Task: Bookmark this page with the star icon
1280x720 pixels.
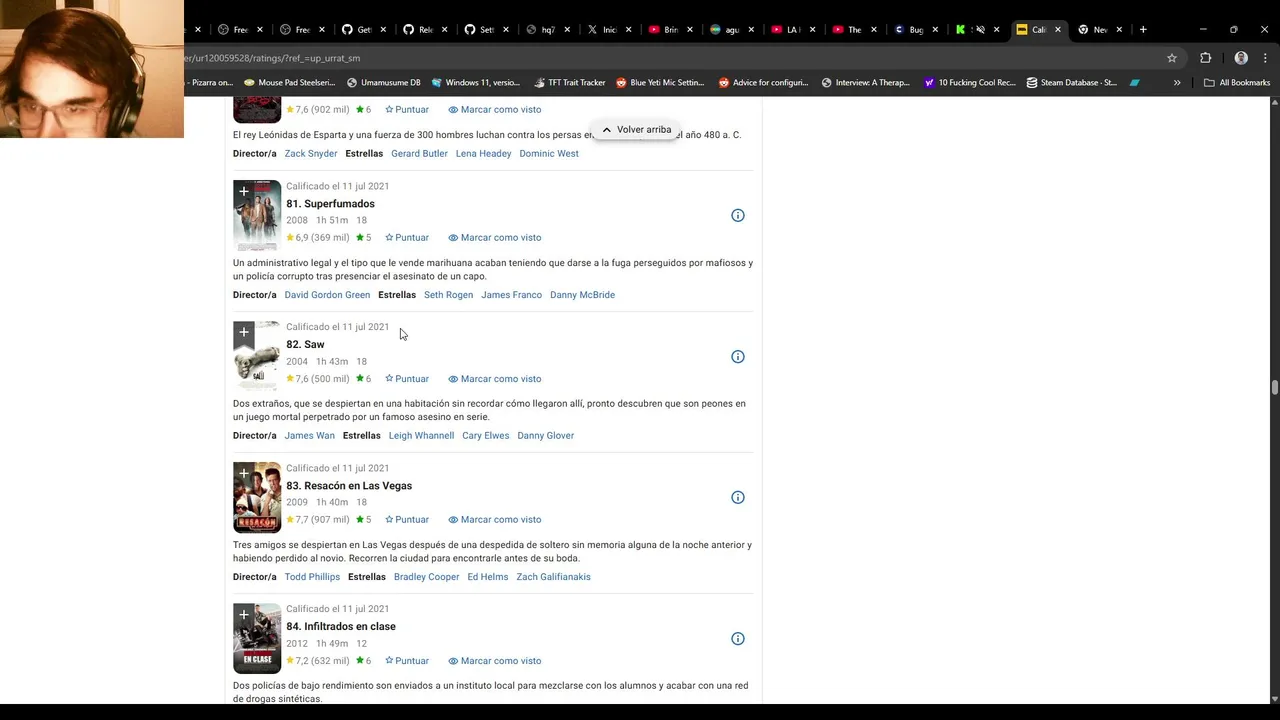Action: point(1172,58)
